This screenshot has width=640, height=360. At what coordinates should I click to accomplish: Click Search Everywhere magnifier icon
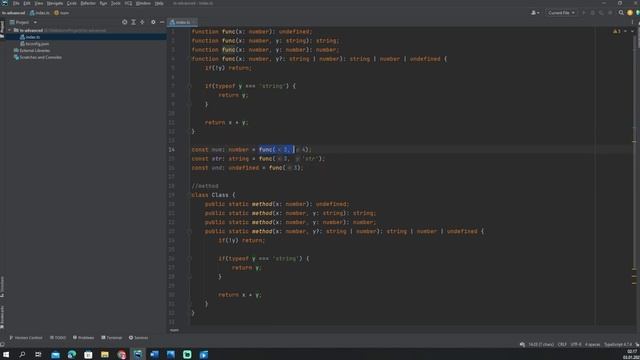[x=621, y=13]
